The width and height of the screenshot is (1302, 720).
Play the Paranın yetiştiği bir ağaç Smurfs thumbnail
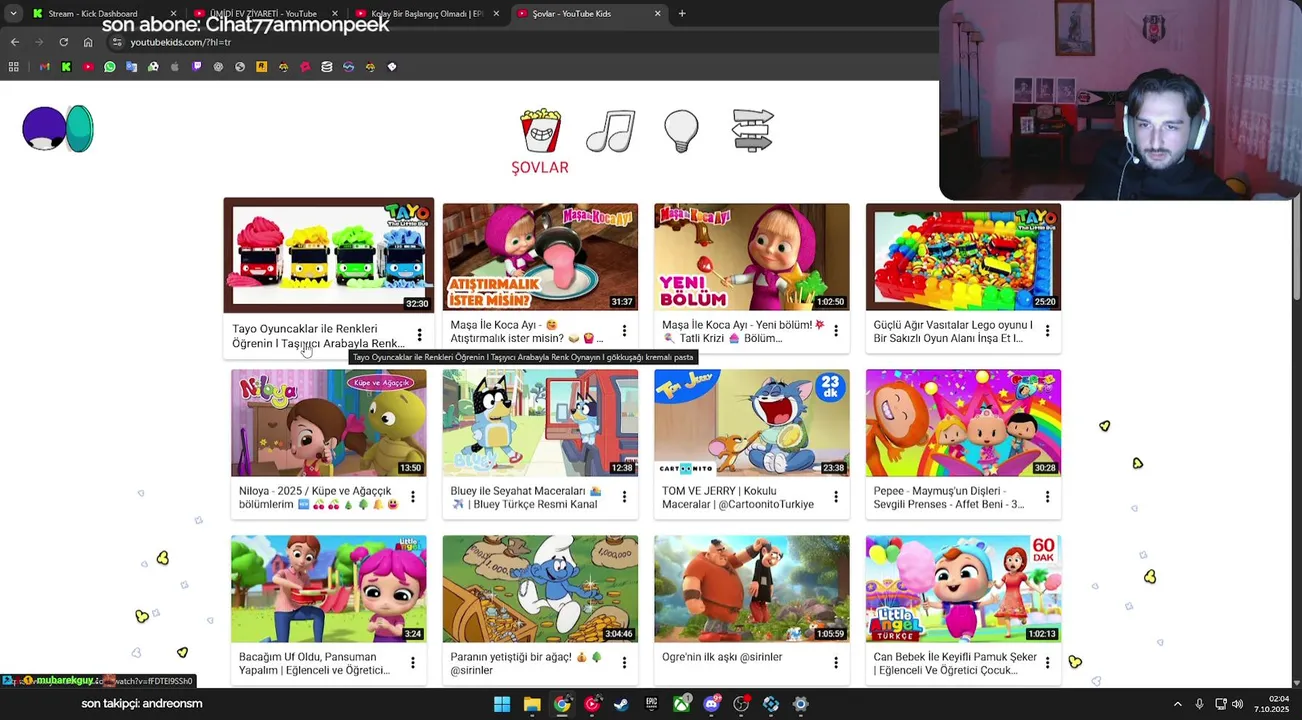tap(540, 589)
